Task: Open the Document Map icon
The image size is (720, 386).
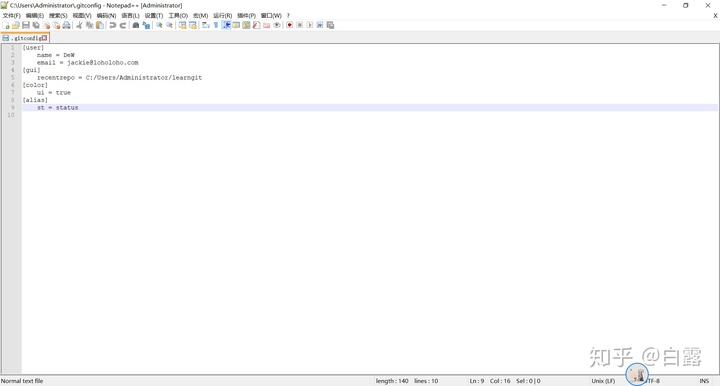Action: point(246,25)
